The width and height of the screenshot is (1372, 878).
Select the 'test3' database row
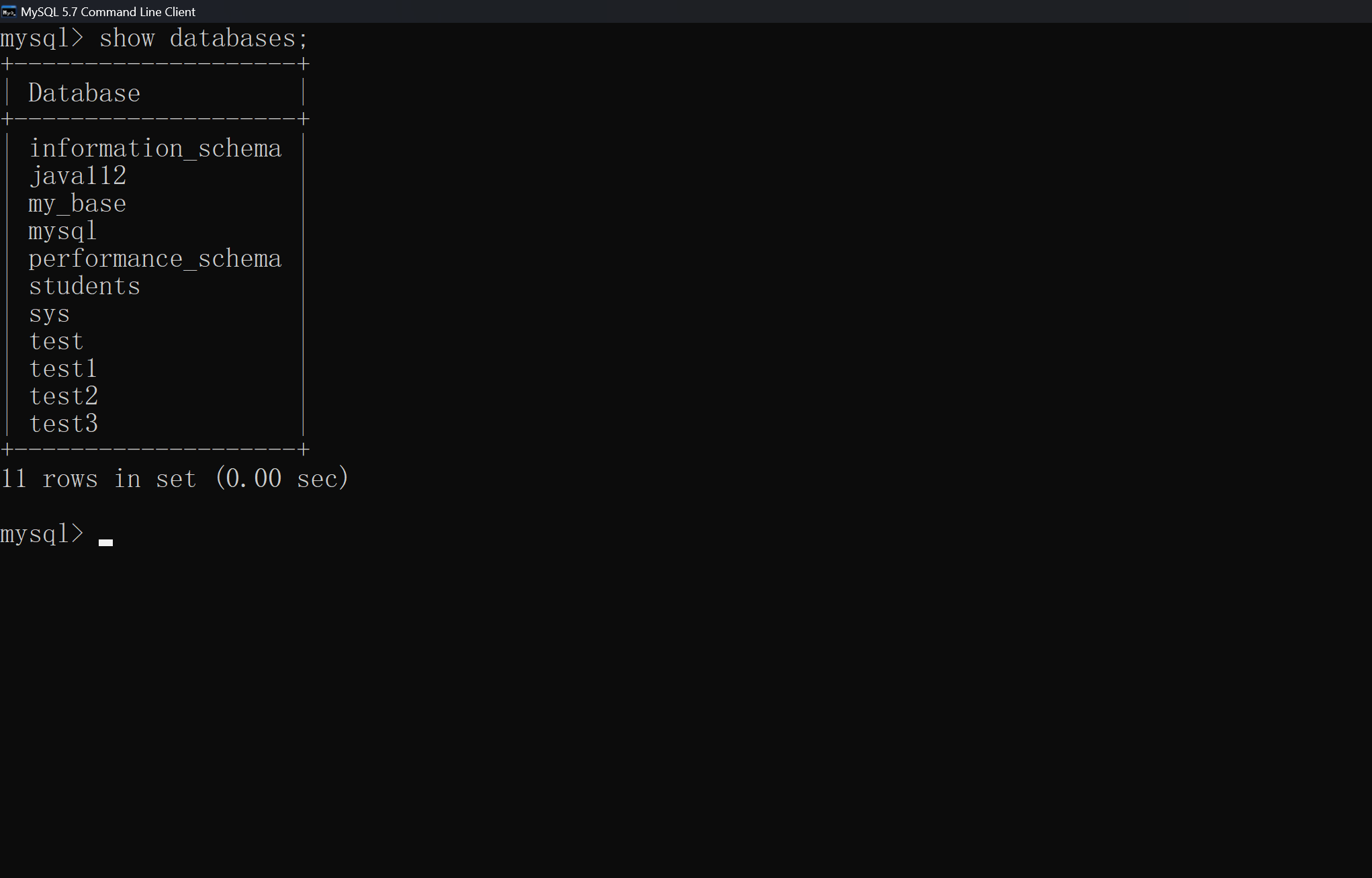(64, 424)
